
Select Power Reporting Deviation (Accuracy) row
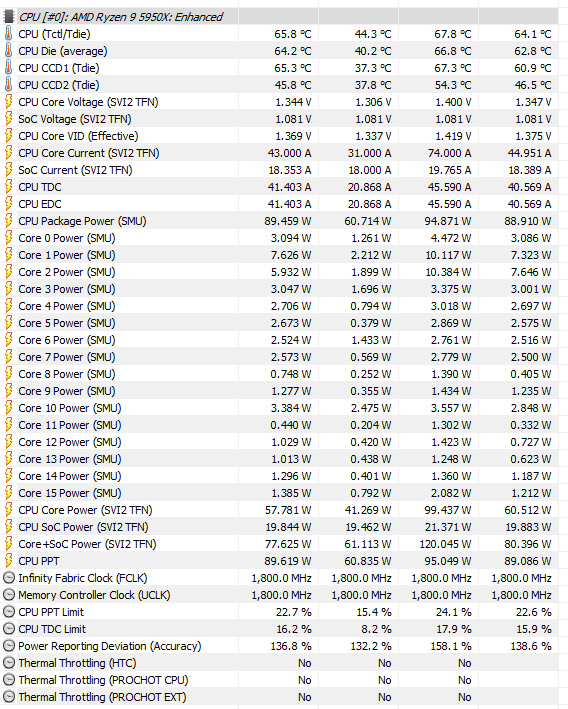(x=280, y=646)
